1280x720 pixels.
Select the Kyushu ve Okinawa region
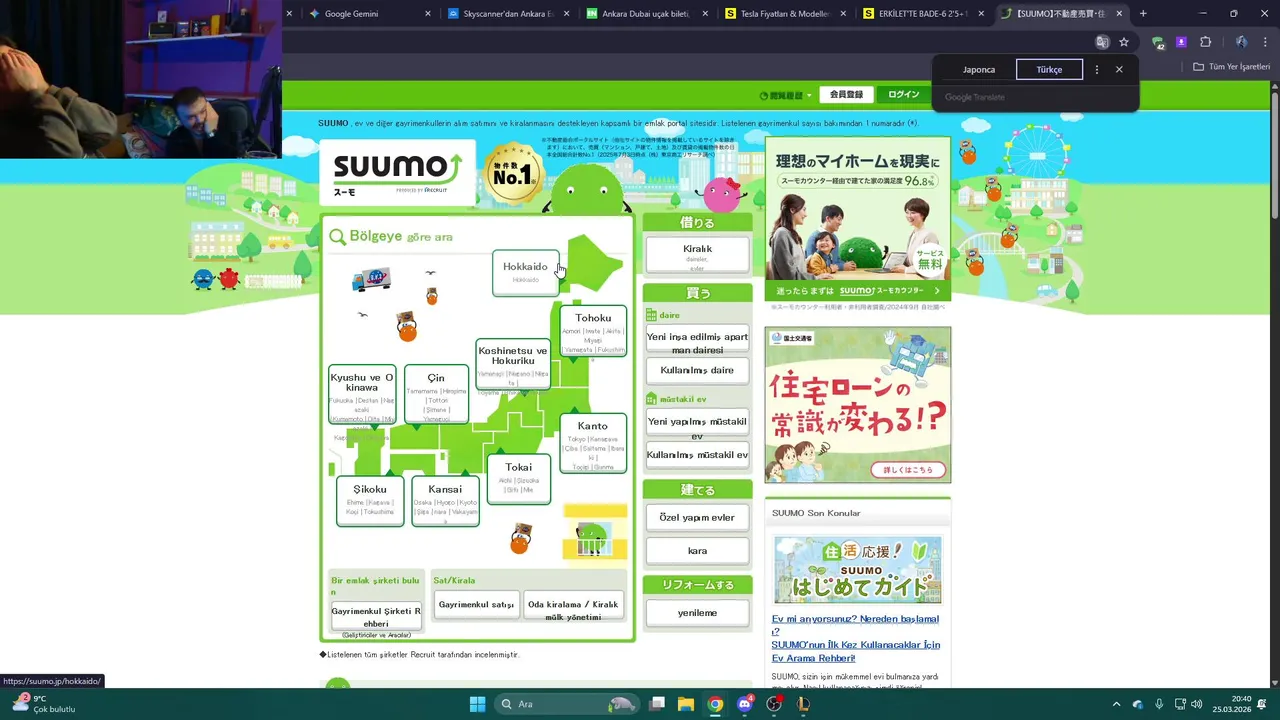362,395
